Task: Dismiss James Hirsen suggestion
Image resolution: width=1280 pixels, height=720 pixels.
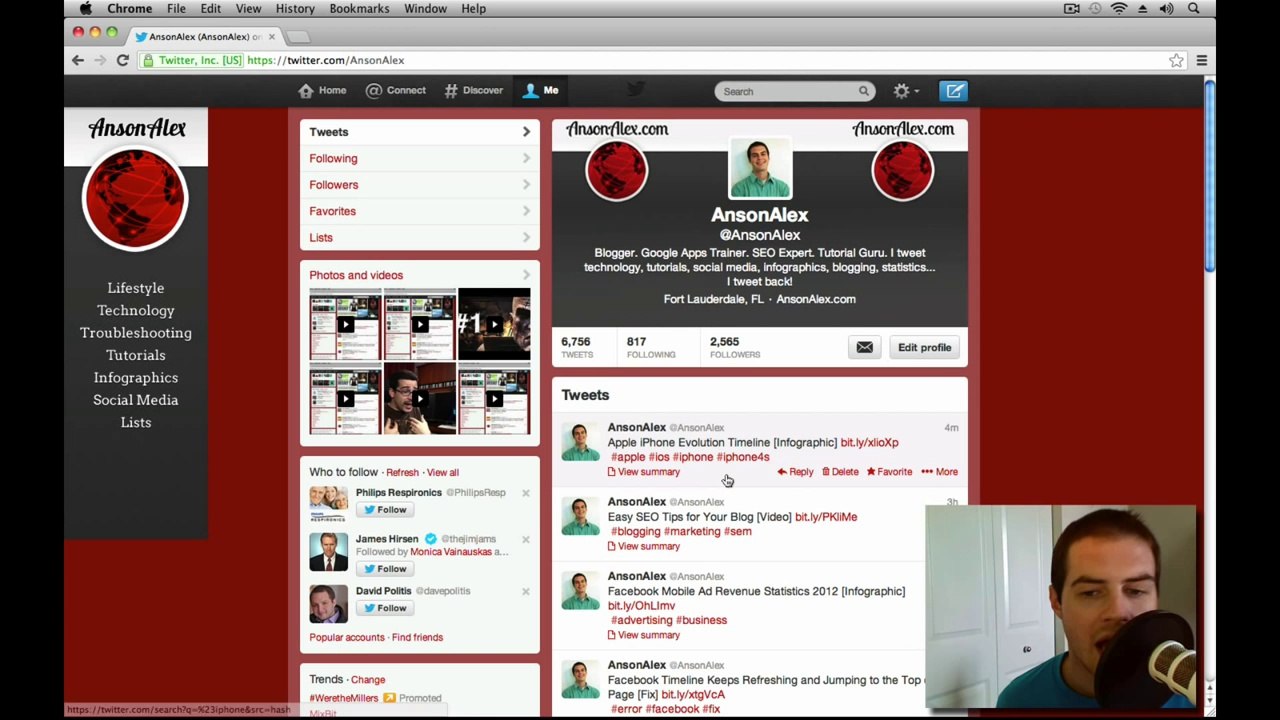Action: click(525, 539)
